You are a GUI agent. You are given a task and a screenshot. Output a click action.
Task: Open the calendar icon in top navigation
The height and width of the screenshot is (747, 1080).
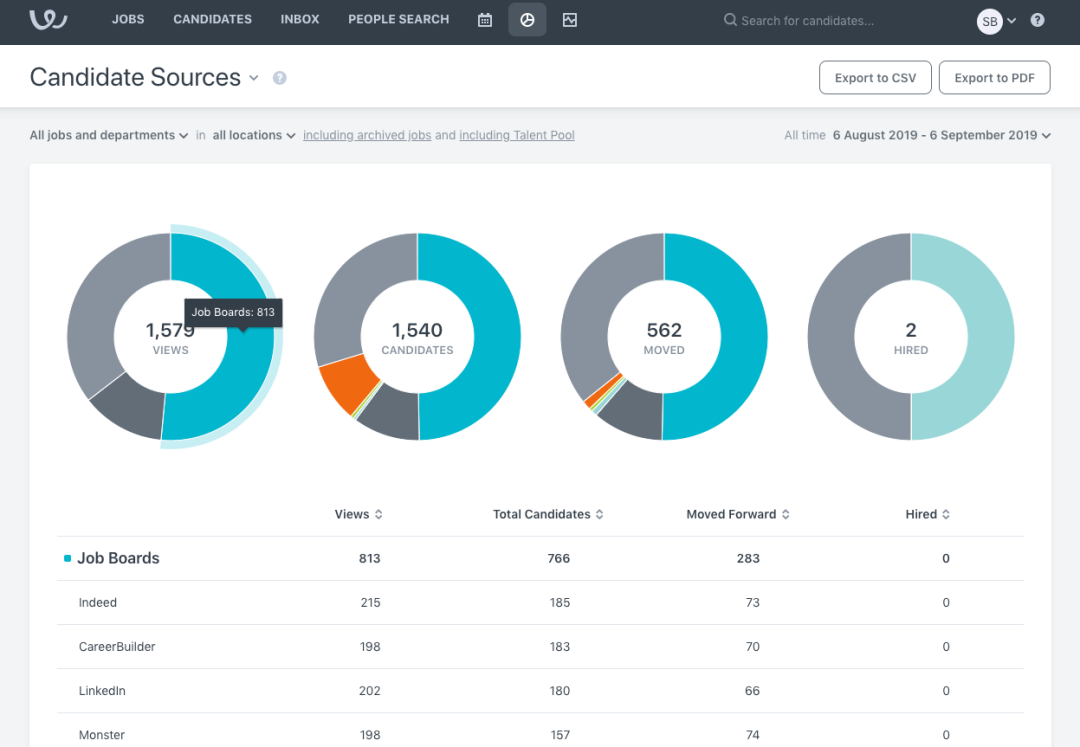pos(485,20)
